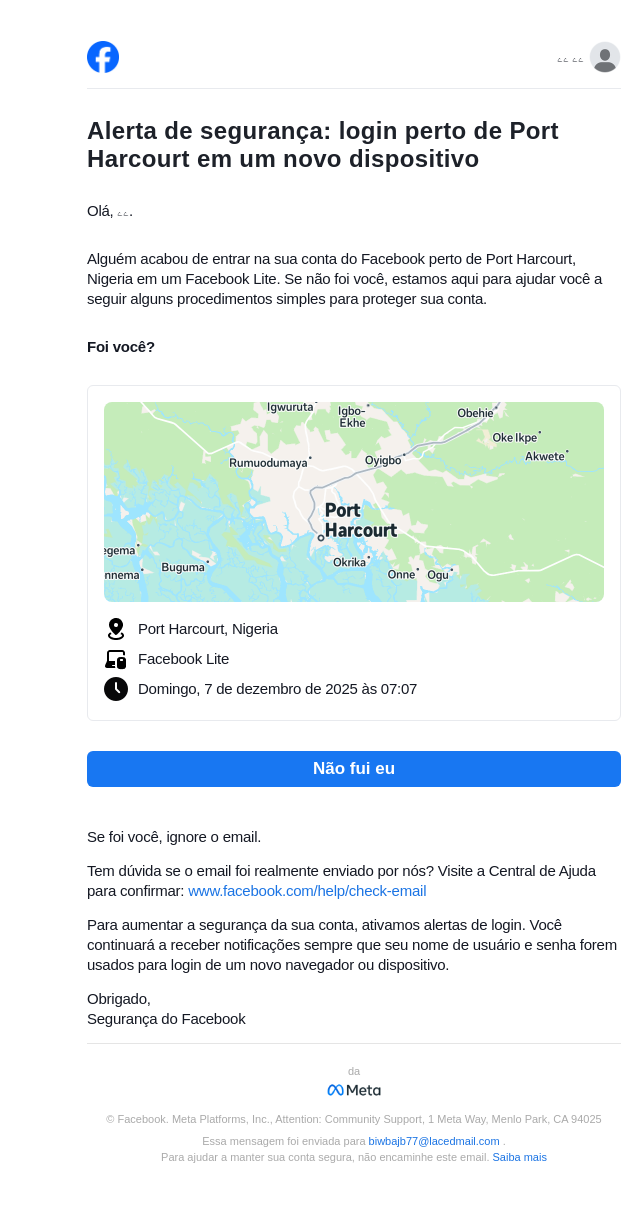Image resolution: width=624 pixels, height=1213 pixels.
Task: Click the Port Harcourt label on map
Action: pyautogui.click(x=360, y=520)
